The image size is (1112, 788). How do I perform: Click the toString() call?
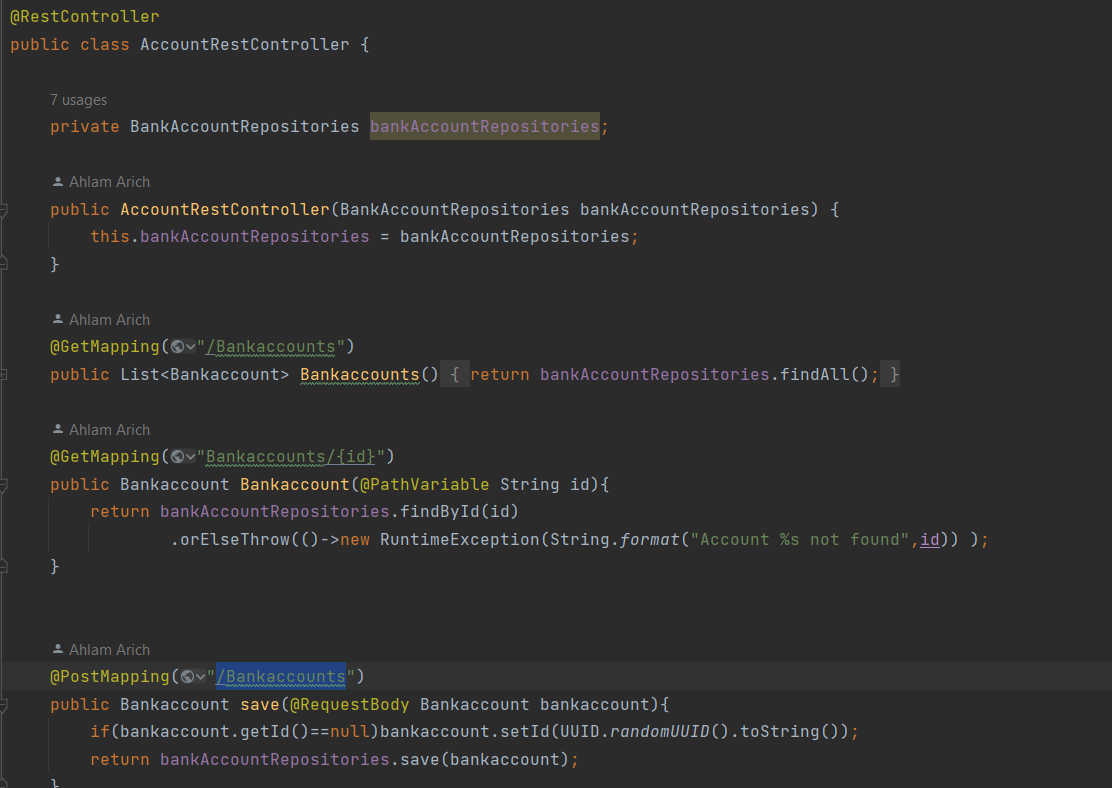[789, 732]
